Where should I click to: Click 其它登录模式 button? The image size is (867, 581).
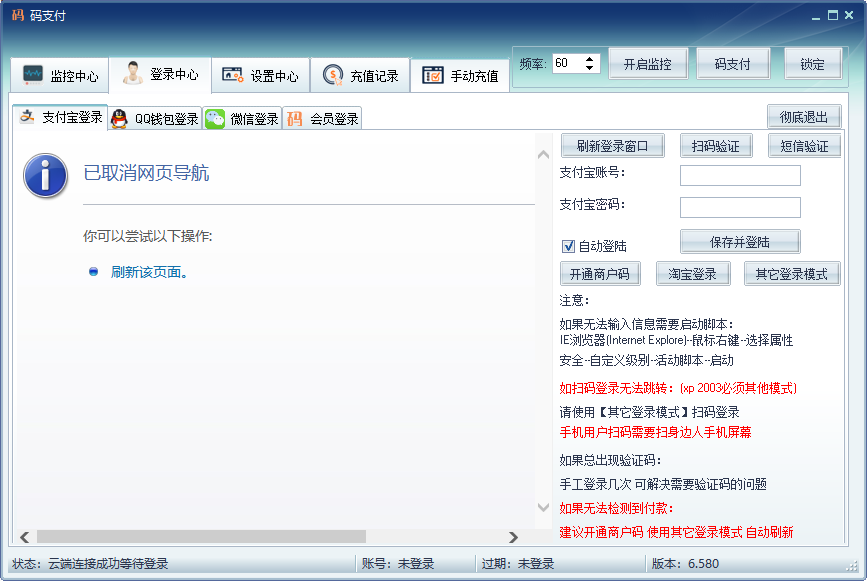tap(792, 274)
